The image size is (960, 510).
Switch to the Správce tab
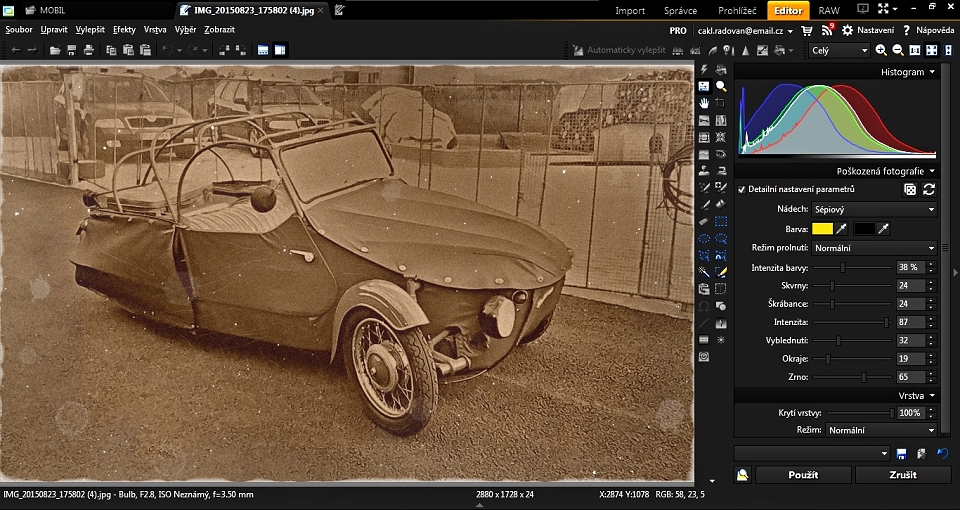680,11
